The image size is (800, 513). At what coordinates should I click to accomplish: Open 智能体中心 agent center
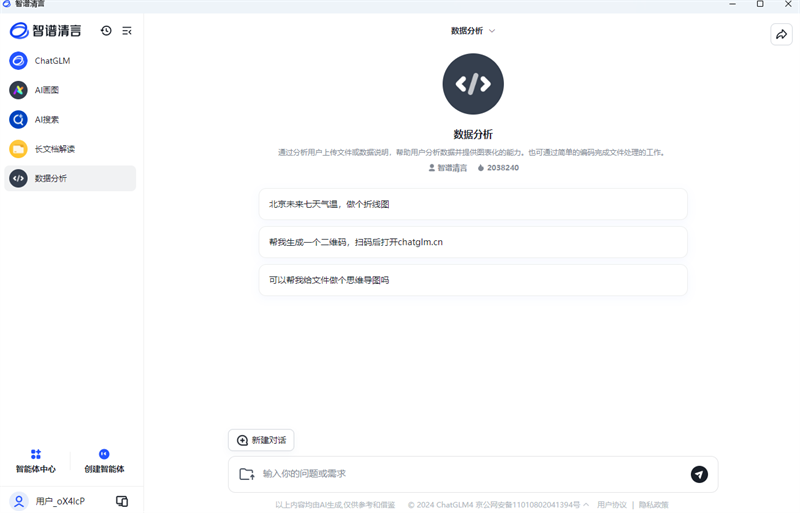coord(36,461)
